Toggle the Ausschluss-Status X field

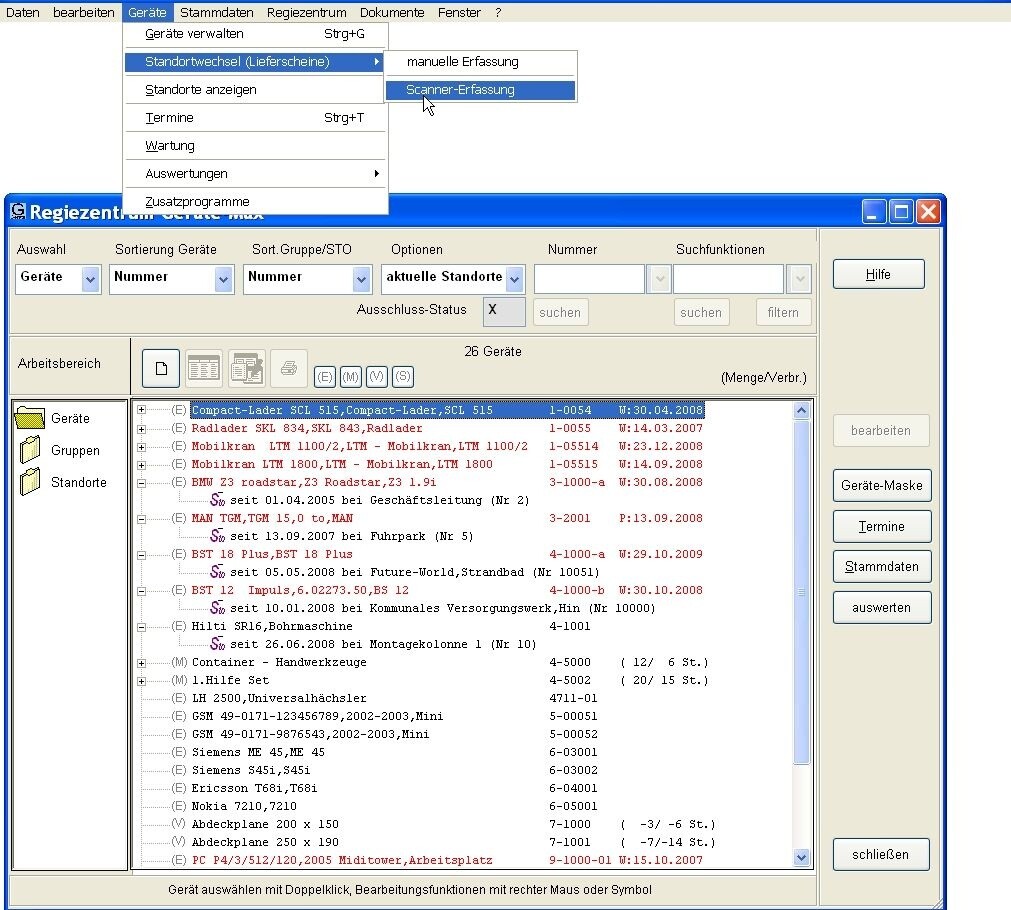(504, 312)
